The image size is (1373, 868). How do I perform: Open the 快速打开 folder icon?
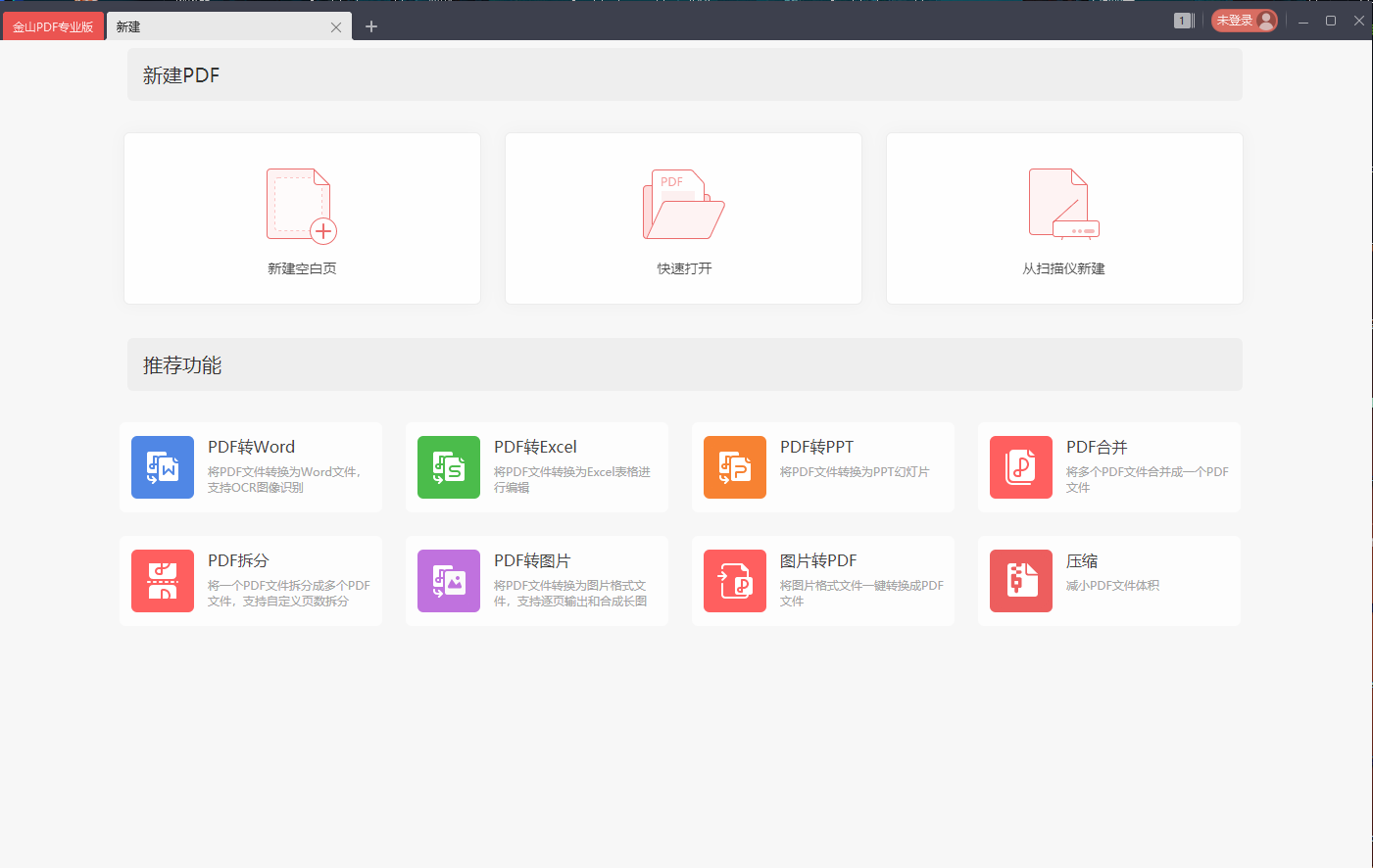coord(683,205)
